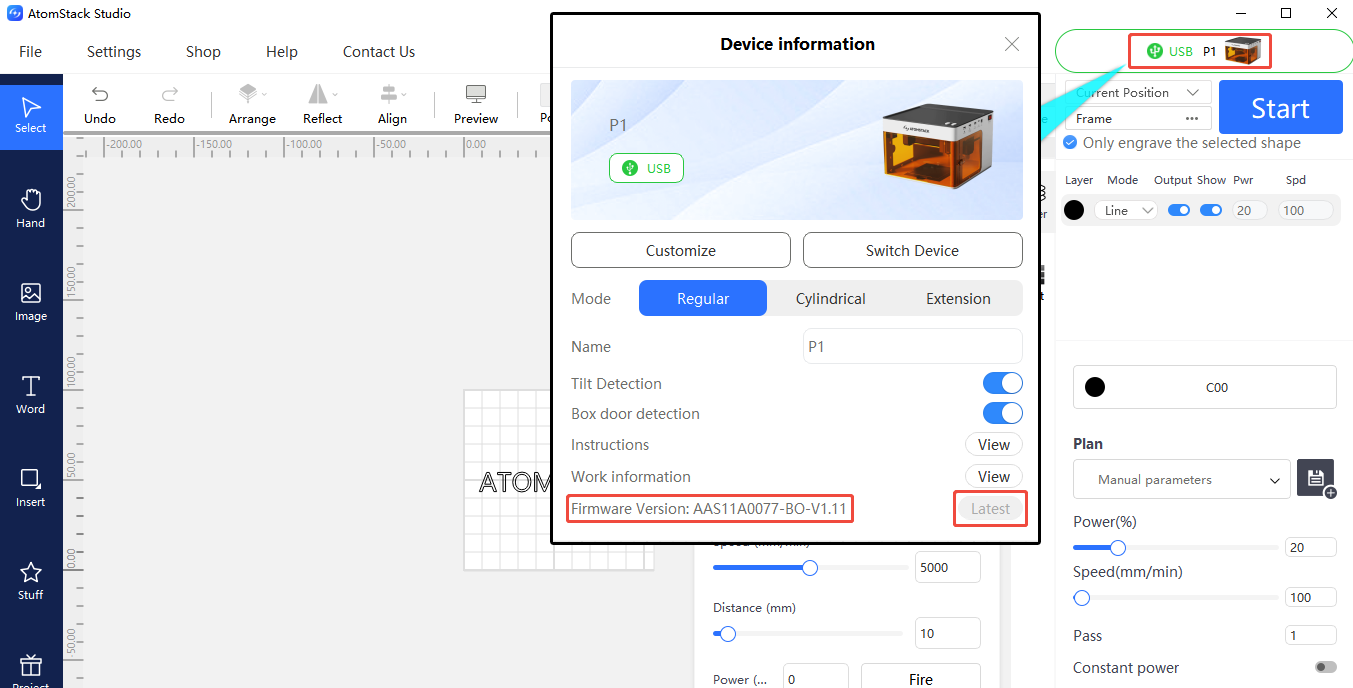The image size is (1353, 688).
Task: Click the save plan disk icon
Action: pyautogui.click(x=1316, y=478)
